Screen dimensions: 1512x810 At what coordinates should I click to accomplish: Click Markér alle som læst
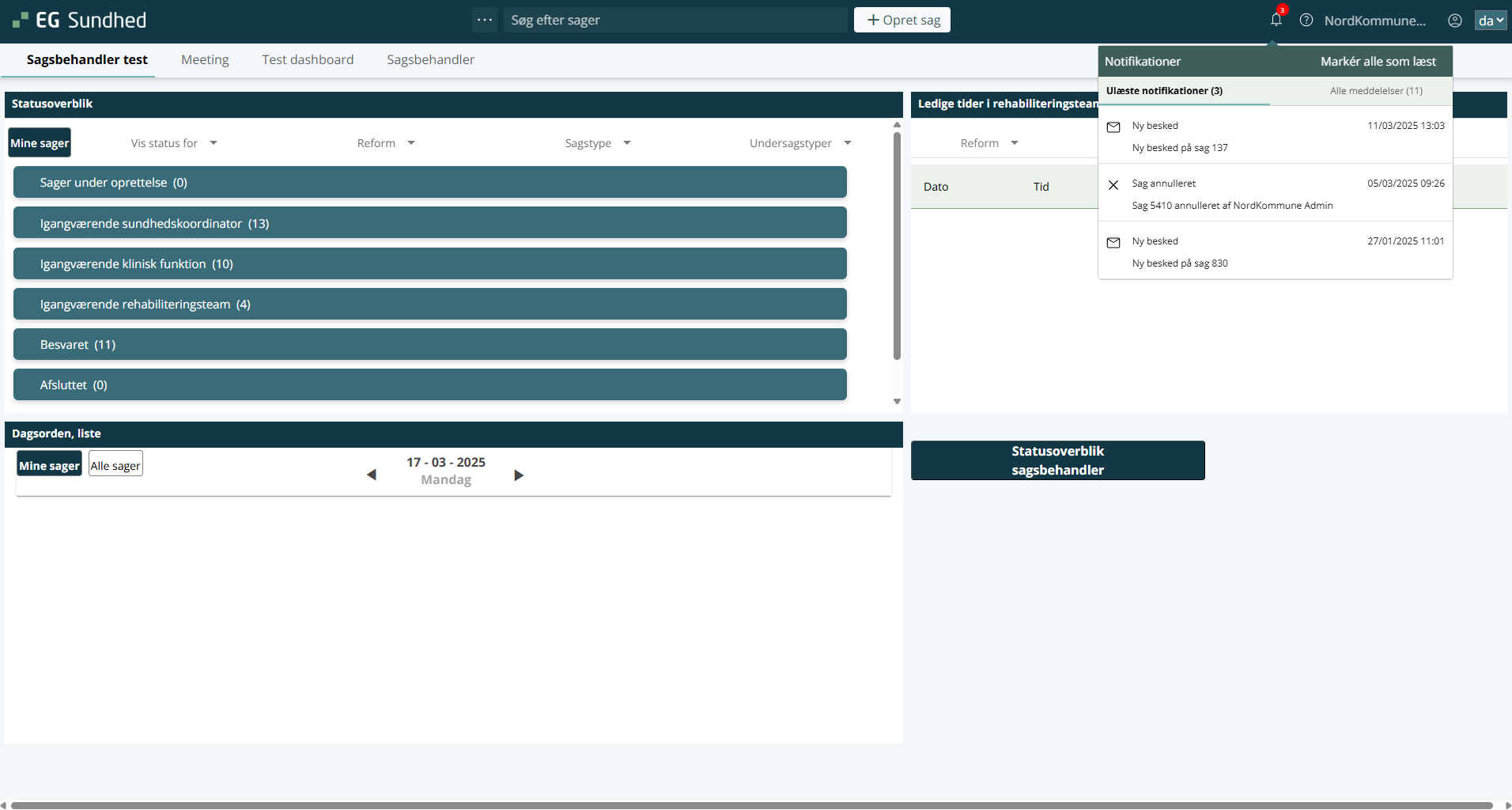tap(1378, 62)
